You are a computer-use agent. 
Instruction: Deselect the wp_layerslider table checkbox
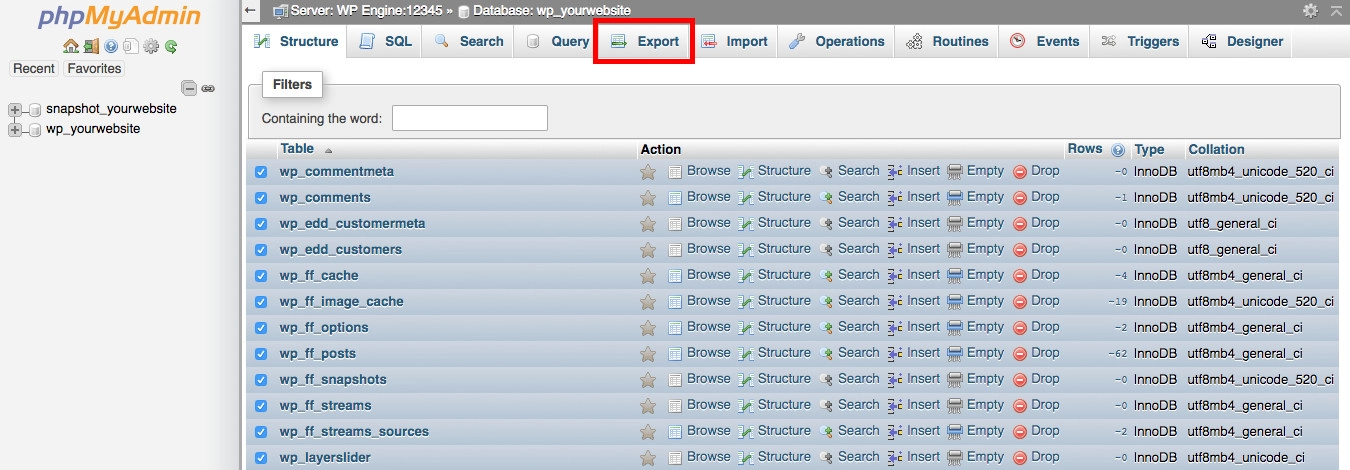(261, 458)
